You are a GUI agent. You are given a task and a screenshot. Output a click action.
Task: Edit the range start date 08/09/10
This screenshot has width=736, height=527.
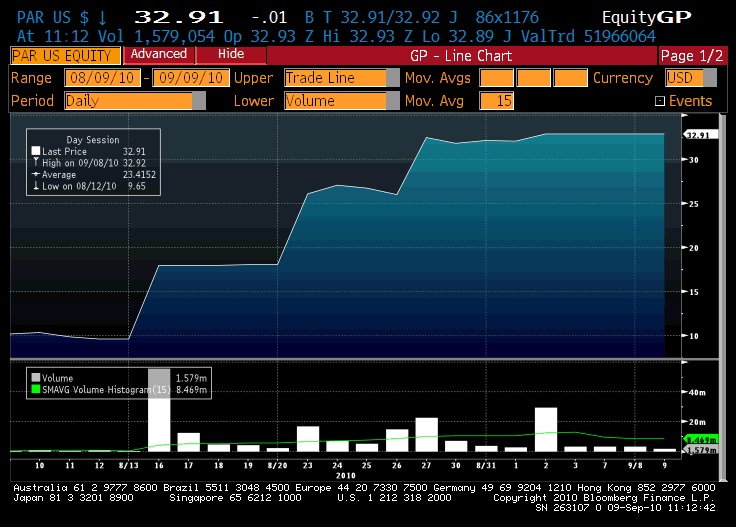pyautogui.click(x=102, y=78)
